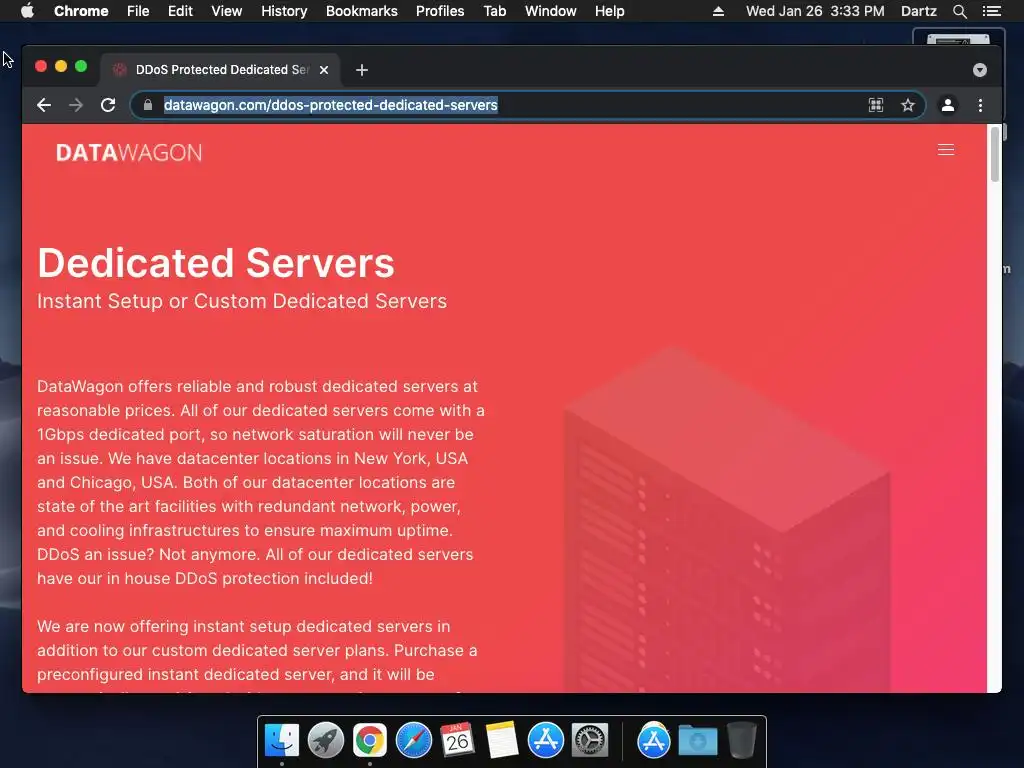
Task: Click the page vertical scrollbar thumb
Action: (995, 154)
